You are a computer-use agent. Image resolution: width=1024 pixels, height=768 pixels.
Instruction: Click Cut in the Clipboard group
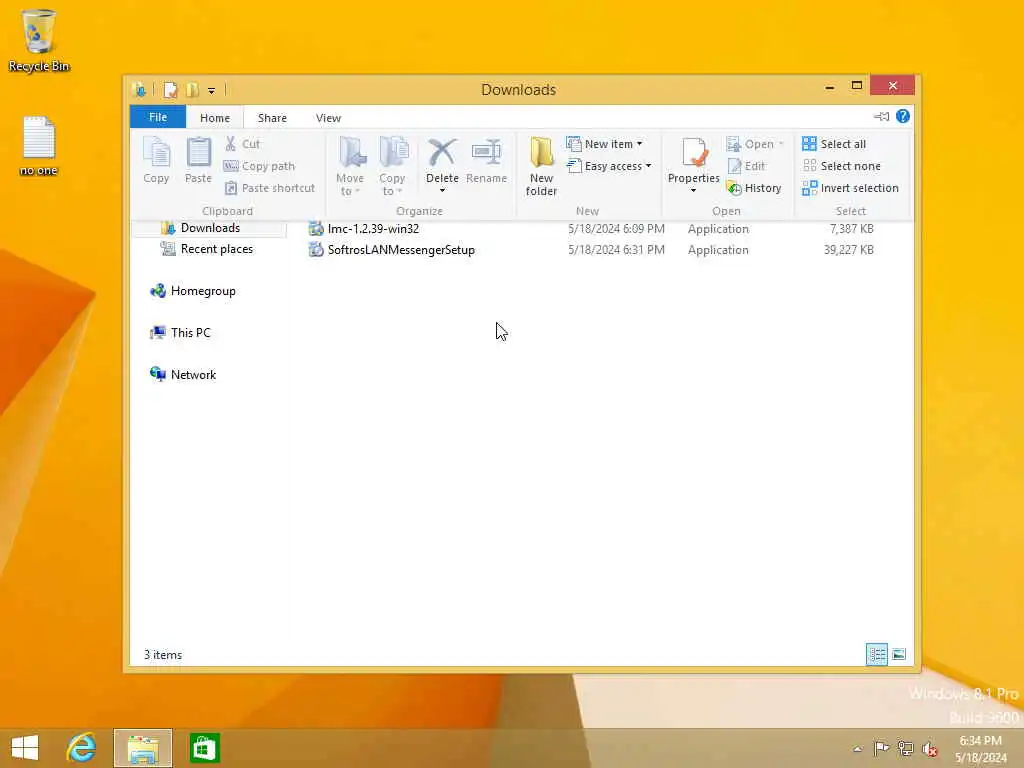pyautogui.click(x=242, y=144)
